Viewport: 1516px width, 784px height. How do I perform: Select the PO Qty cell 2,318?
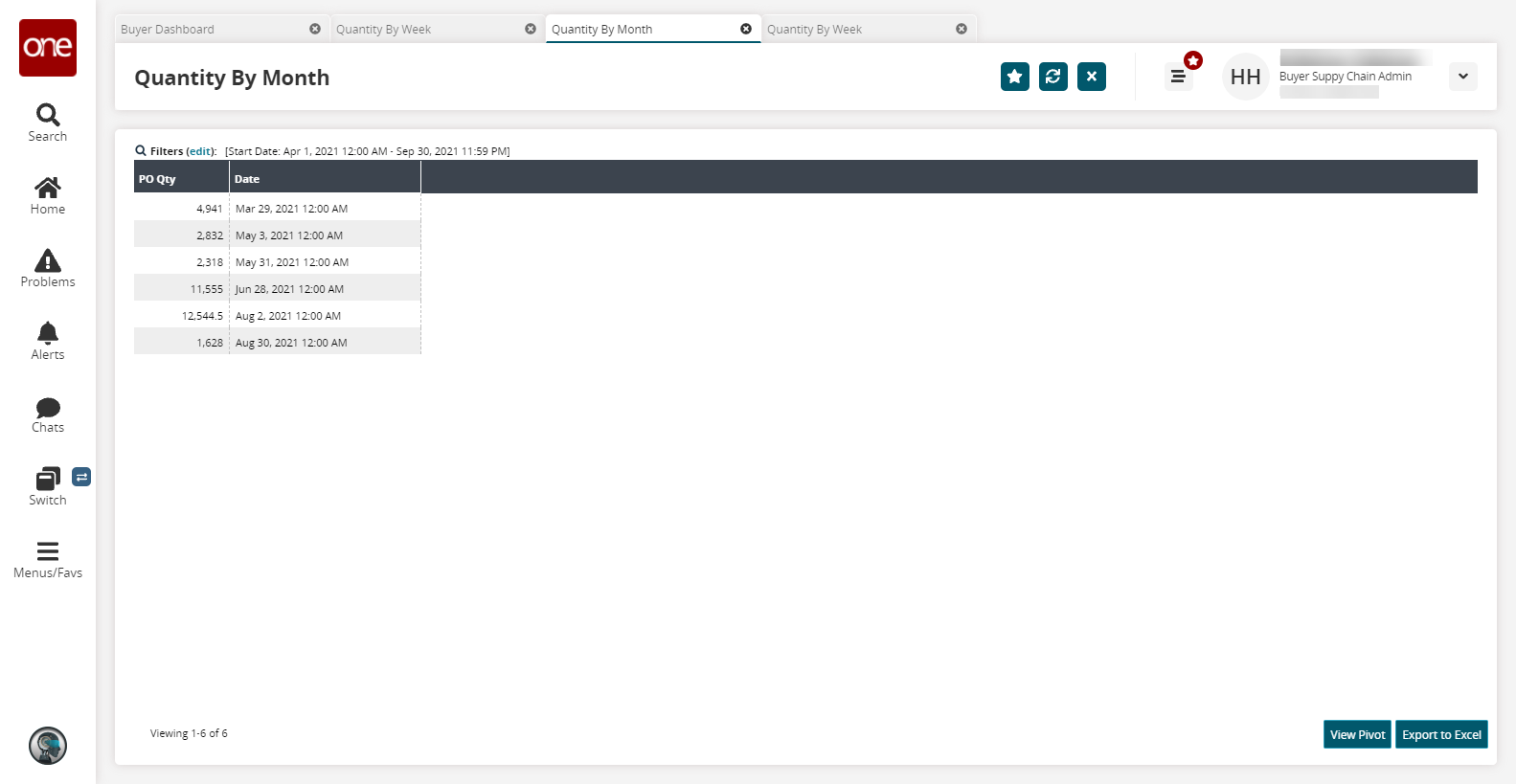coord(182,262)
